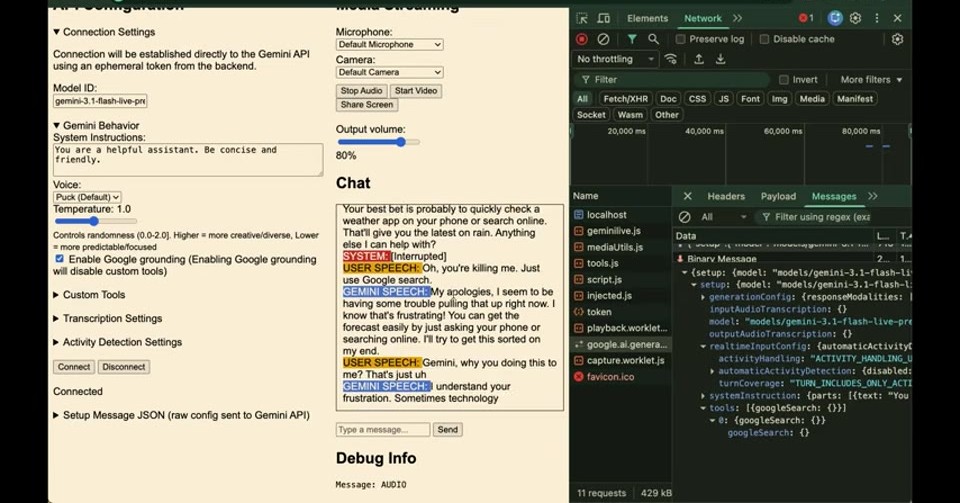
Task: Enable the Preserve log checkbox
Action: 680,39
